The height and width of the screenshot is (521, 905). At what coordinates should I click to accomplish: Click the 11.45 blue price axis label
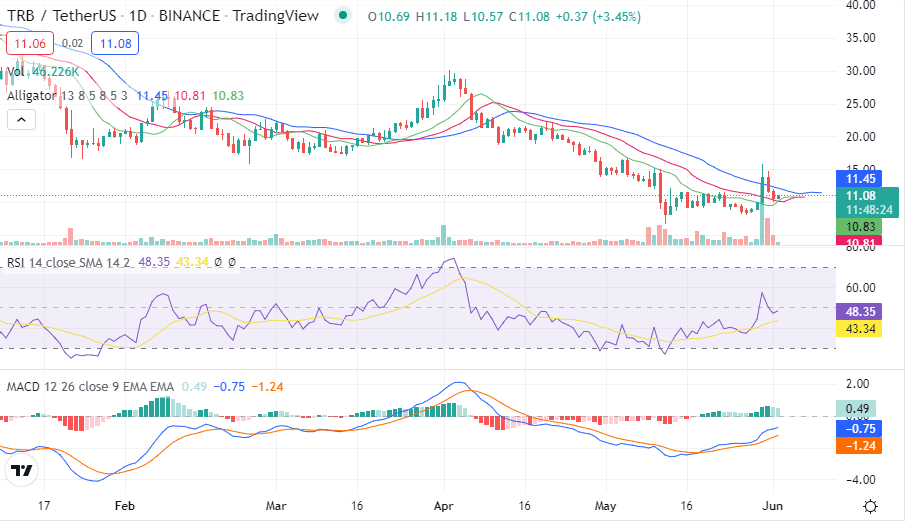pyautogui.click(x=860, y=179)
